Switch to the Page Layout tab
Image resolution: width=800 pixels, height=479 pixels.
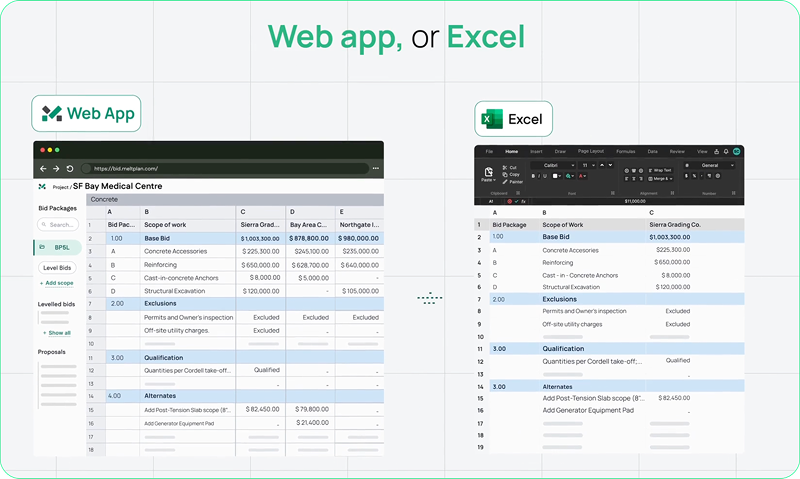coord(591,151)
